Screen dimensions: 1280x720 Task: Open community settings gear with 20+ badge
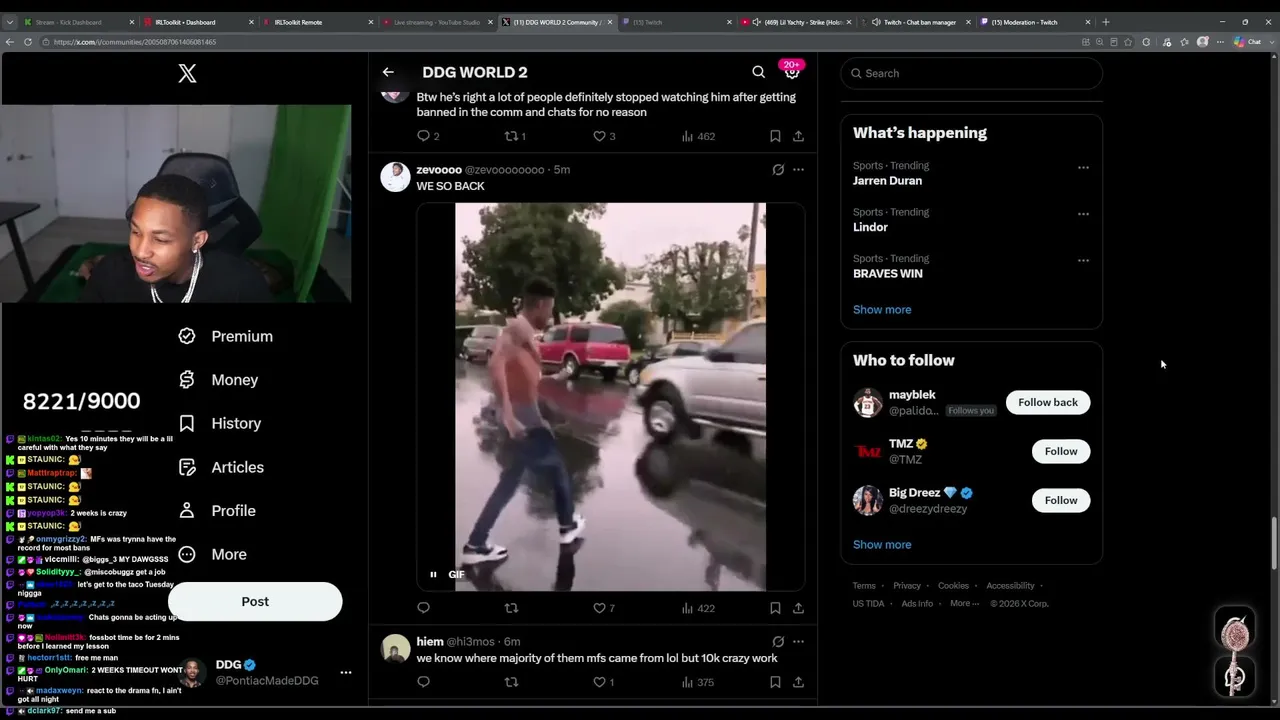[791, 72]
